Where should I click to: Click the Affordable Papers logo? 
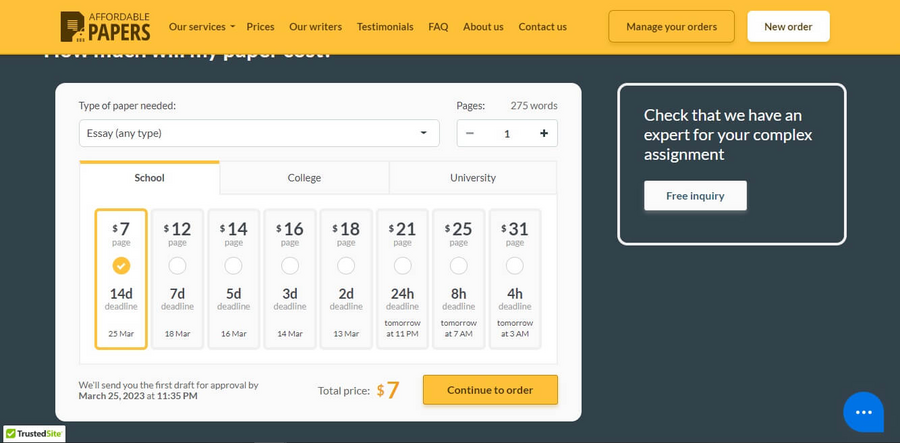tap(106, 26)
